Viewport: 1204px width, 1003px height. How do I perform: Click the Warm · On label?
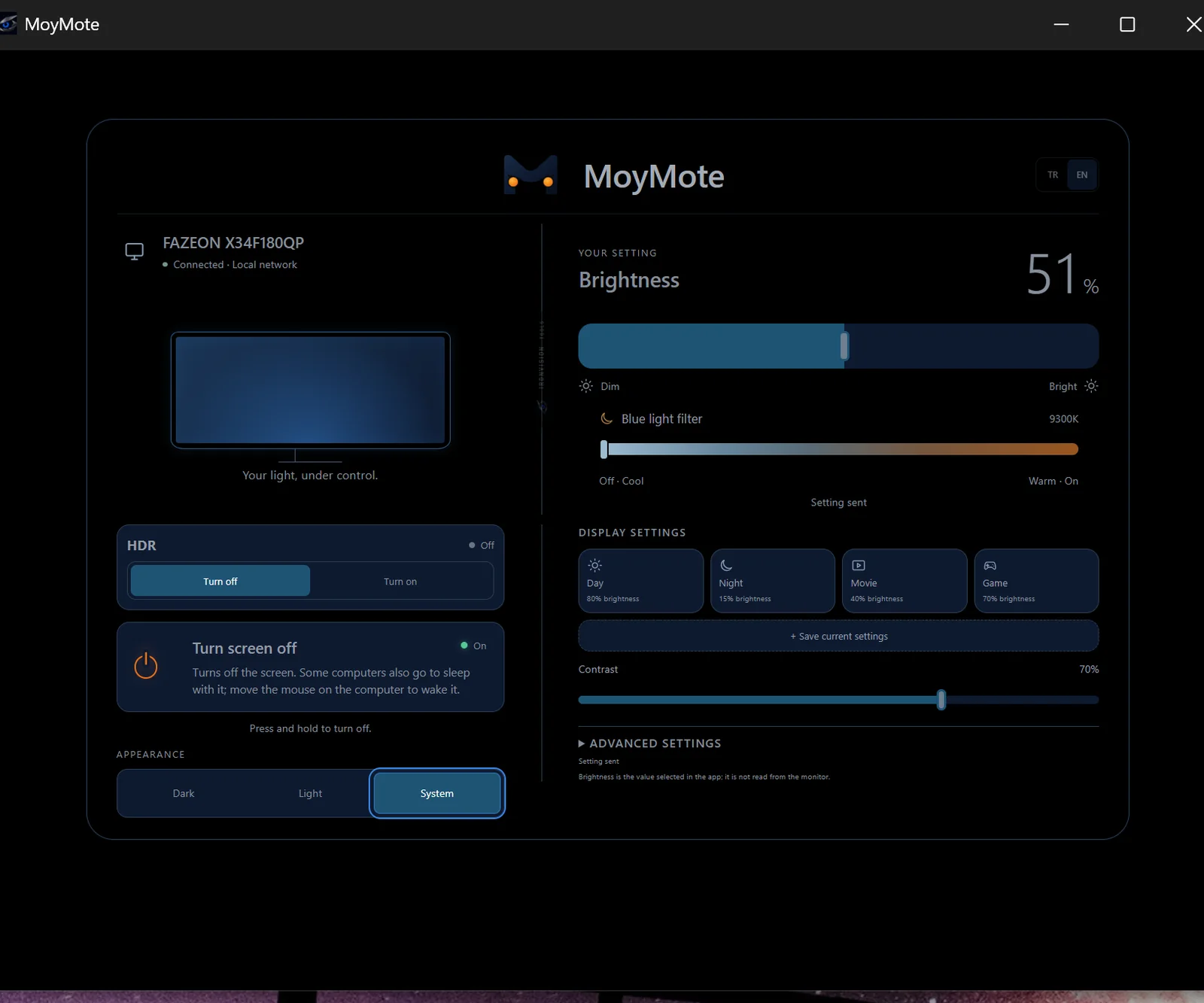(1053, 481)
